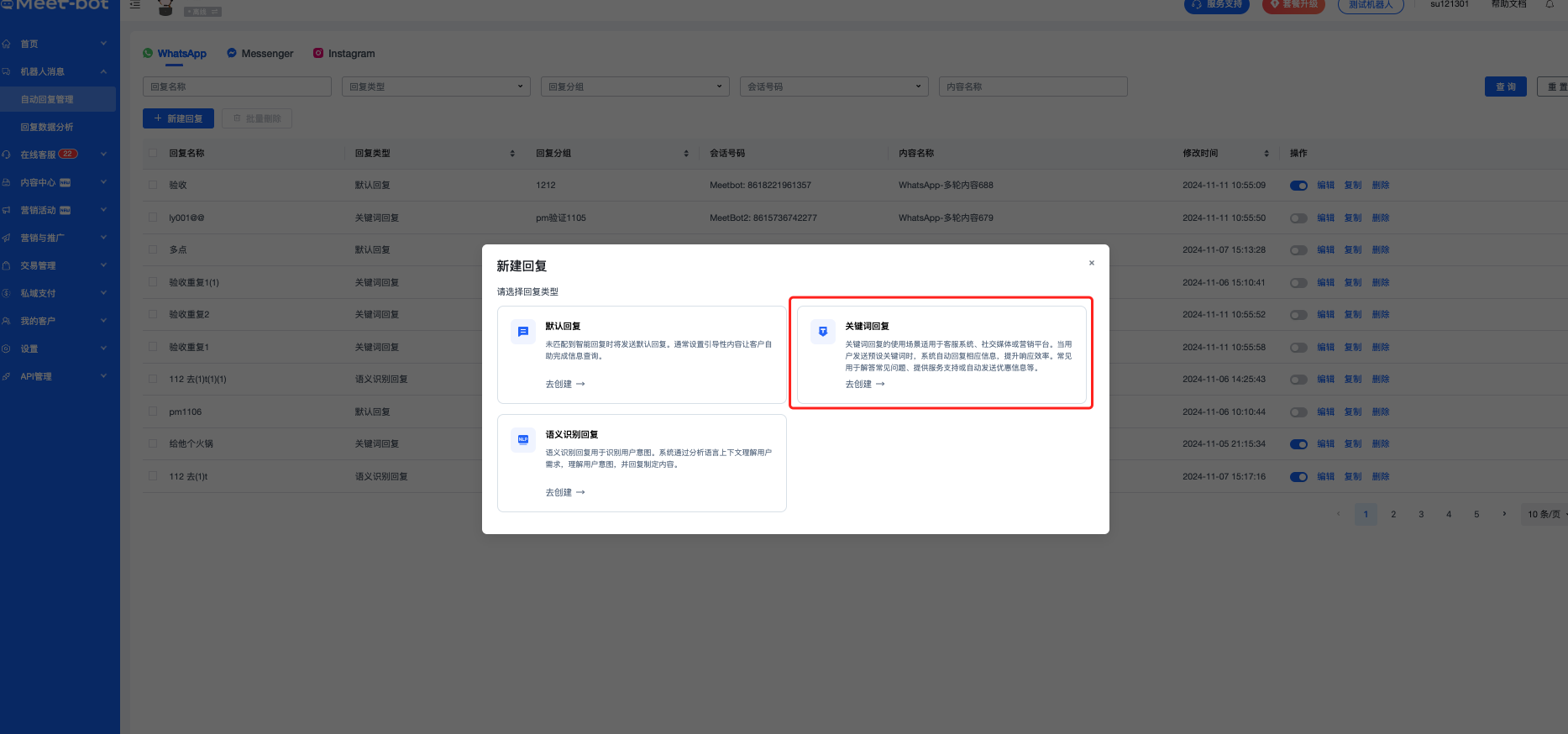Click the 关键词回复 card icon in dialog
1568x734 pixels.
point(823,332)
